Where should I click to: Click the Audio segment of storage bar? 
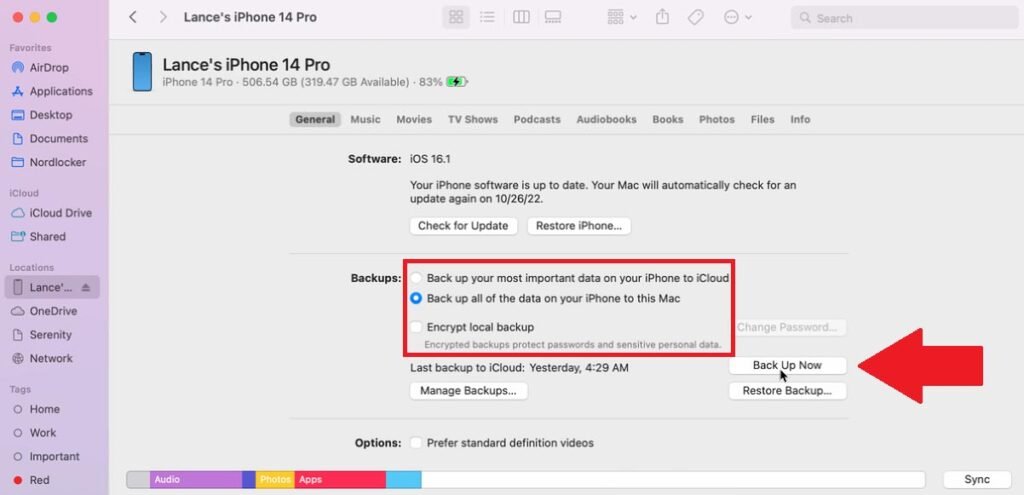196,479
